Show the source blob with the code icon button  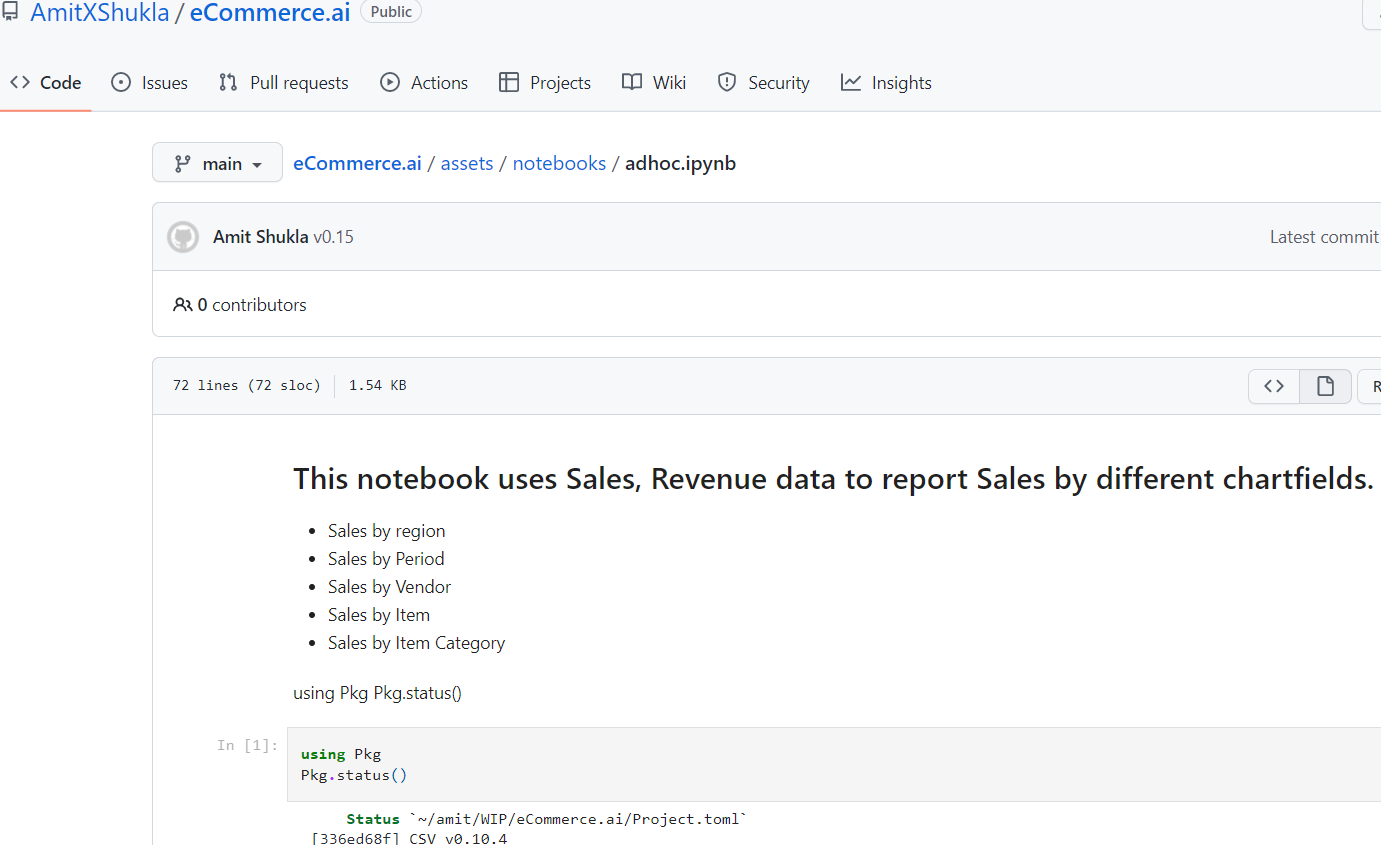[1274, 386]
